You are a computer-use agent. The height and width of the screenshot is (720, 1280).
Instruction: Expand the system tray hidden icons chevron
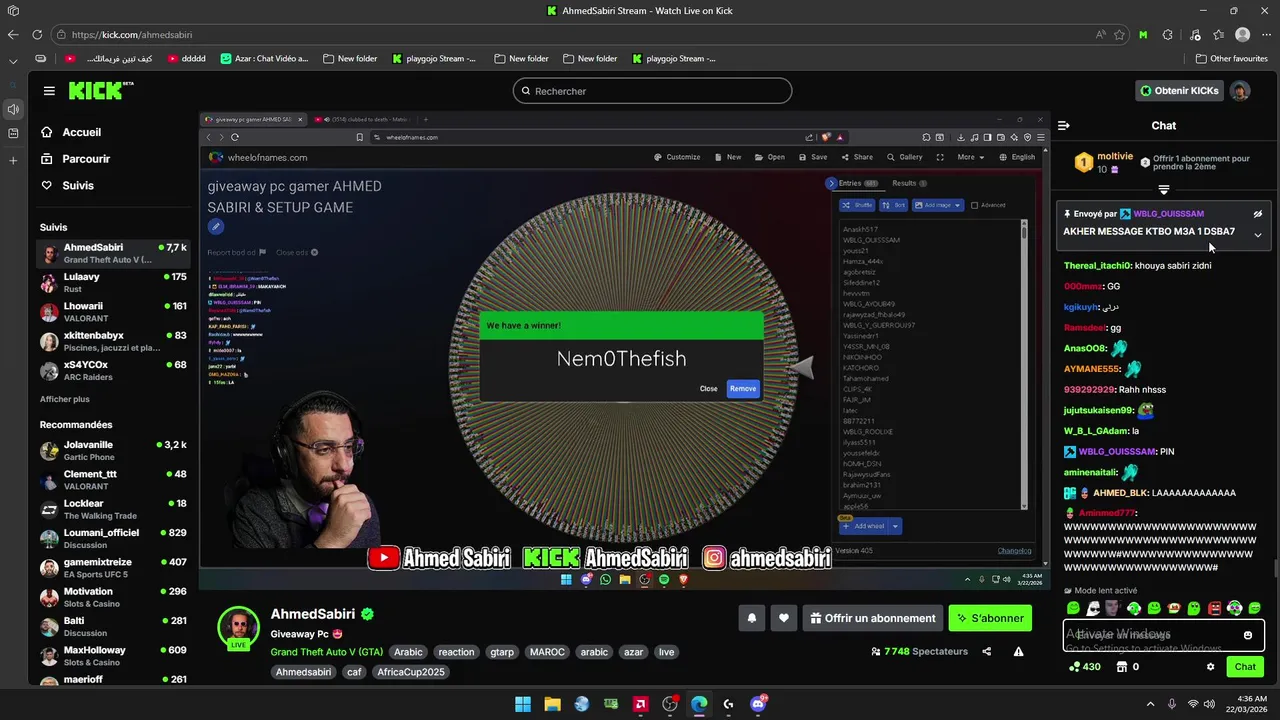tap(1150, 704)
